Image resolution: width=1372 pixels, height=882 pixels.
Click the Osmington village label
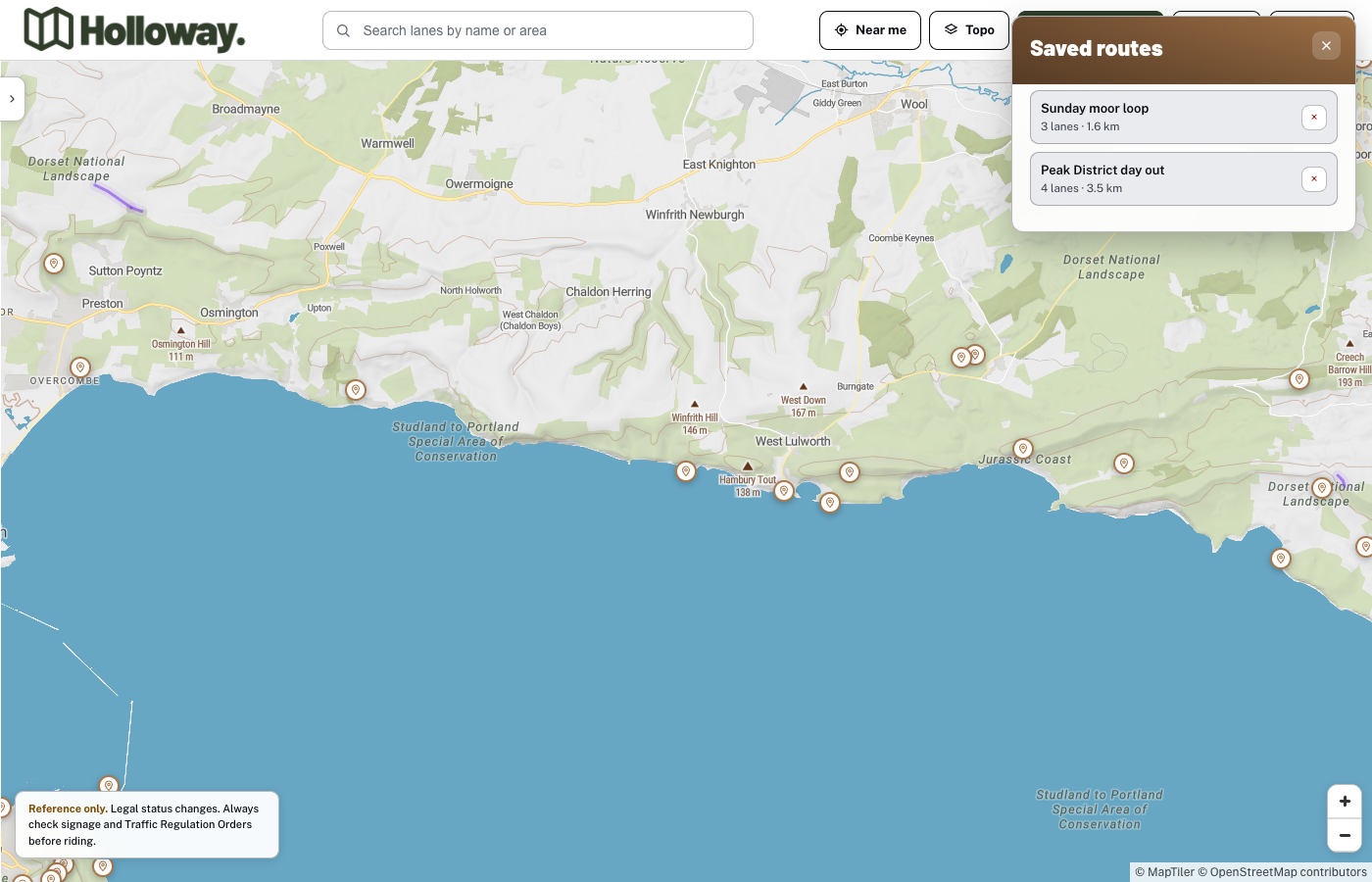coord(229,314)
